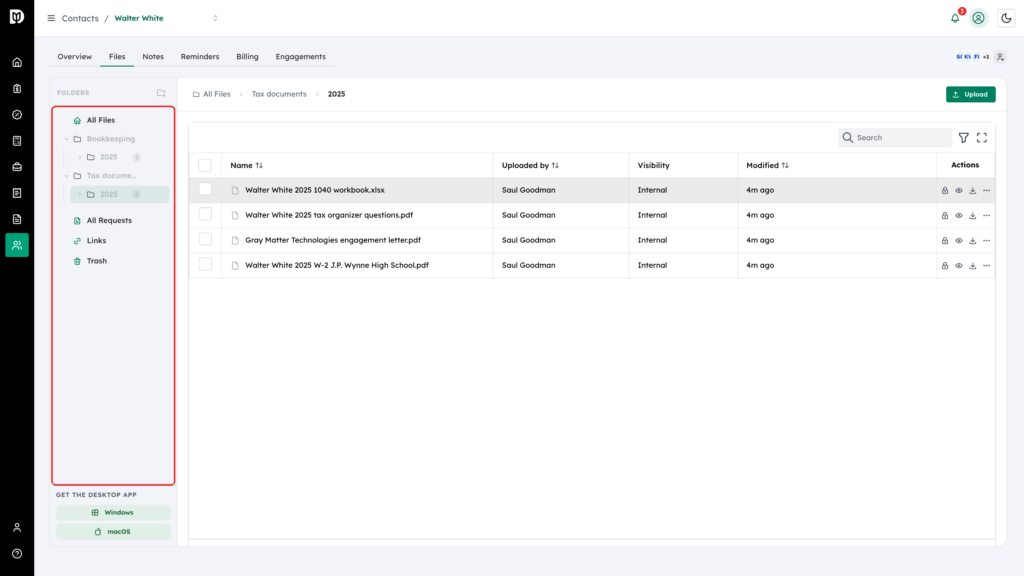Navigate to Tax documents breadcrumb
The height and width of the screenshot is (576, 1024).
coord(279,94)
